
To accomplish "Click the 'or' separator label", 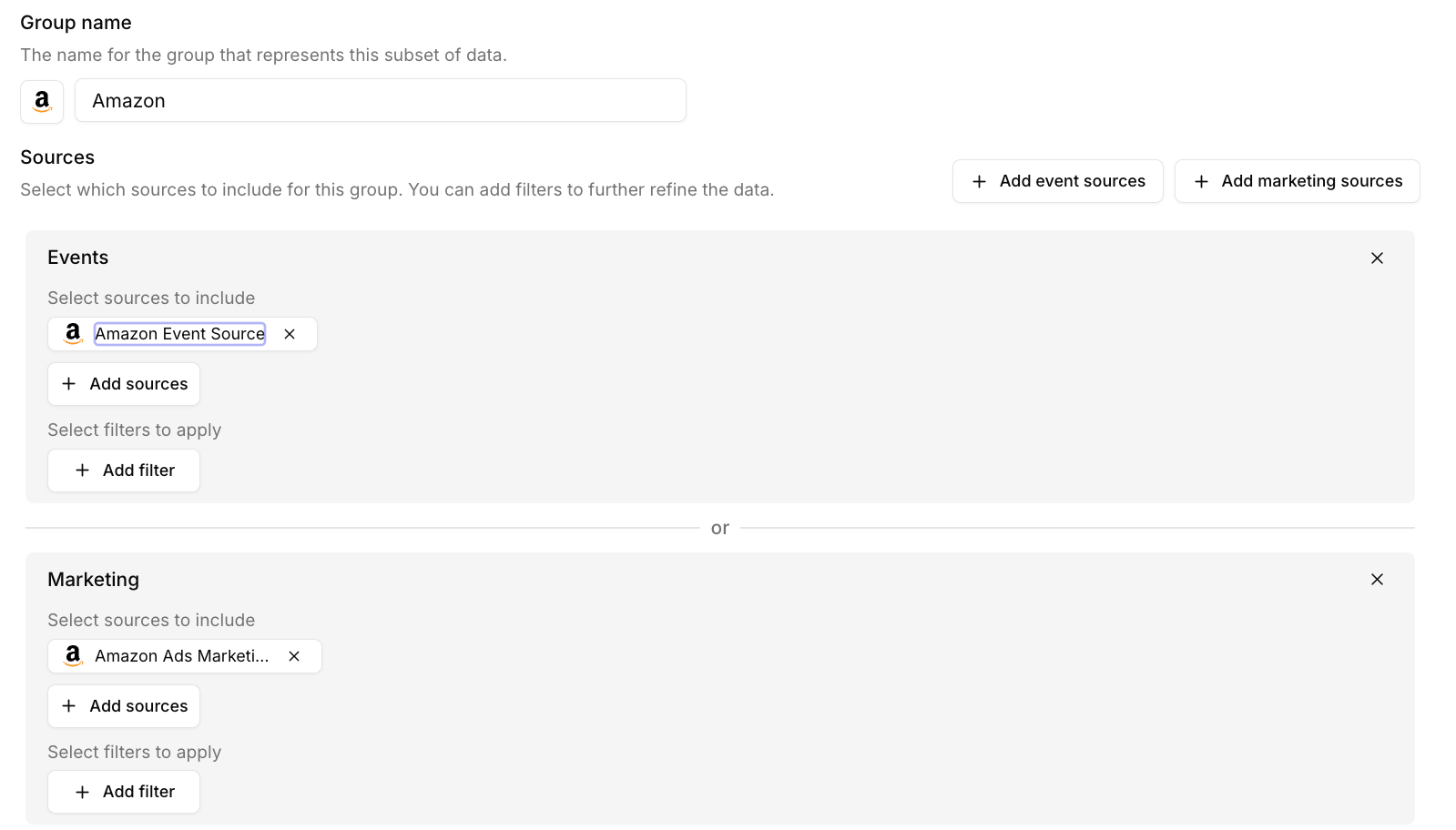I will click(x=720, y=528).
